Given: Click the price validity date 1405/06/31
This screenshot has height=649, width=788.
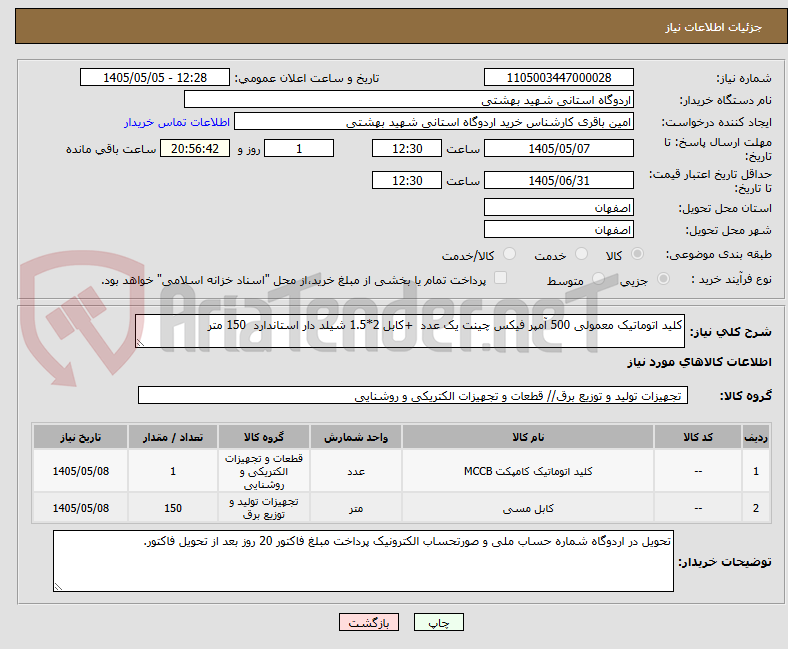Looking at the screenshot, I should (559, 180).
